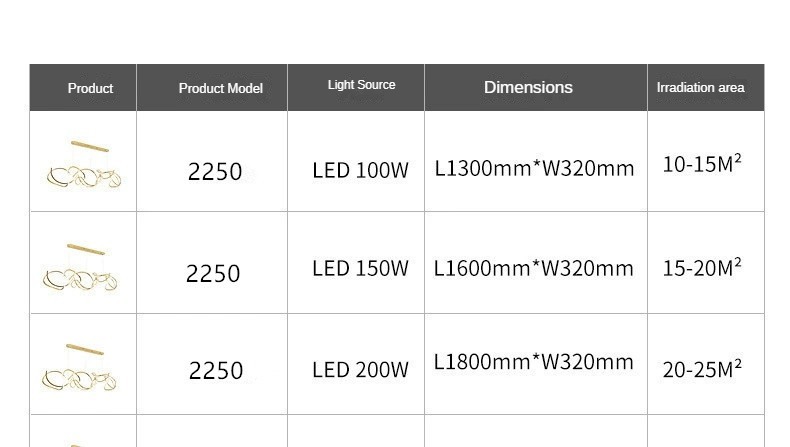Select the Irradiation area column header
Viewport: 790px width, 447px height.
[x=700, y=88]
